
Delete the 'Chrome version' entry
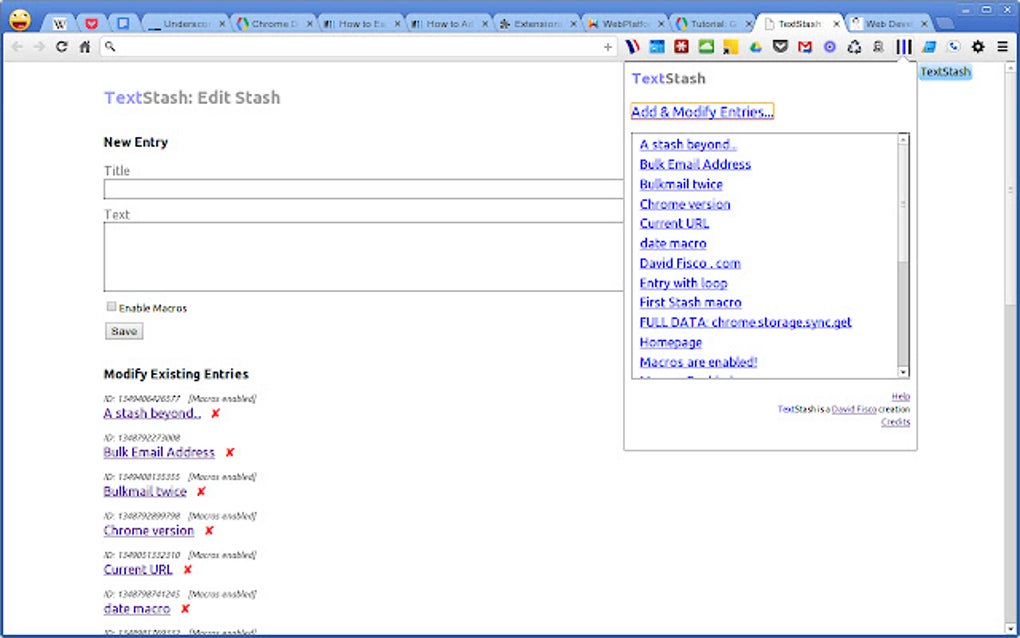208,530
